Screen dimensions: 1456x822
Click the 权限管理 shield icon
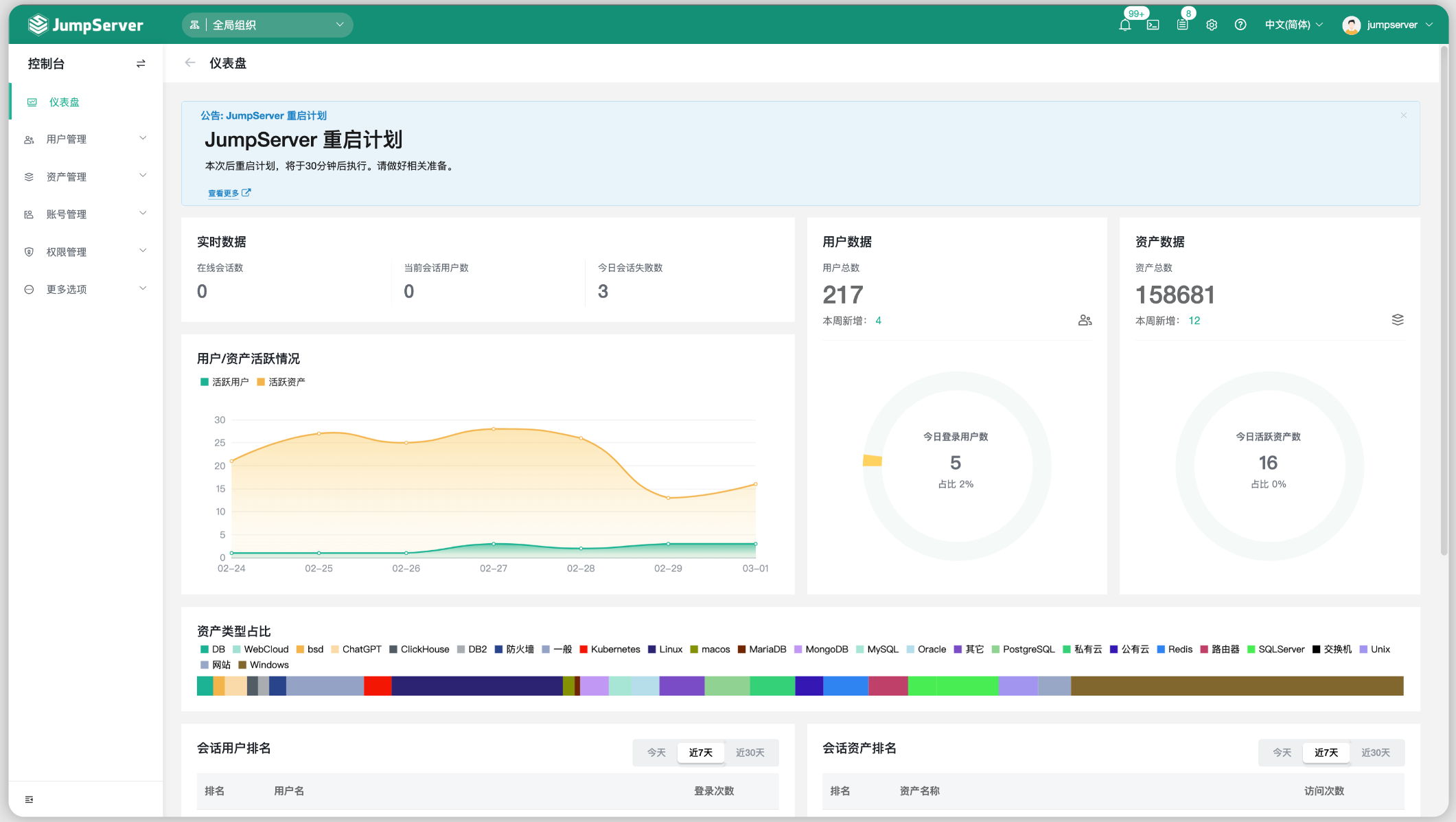point(29,252)
